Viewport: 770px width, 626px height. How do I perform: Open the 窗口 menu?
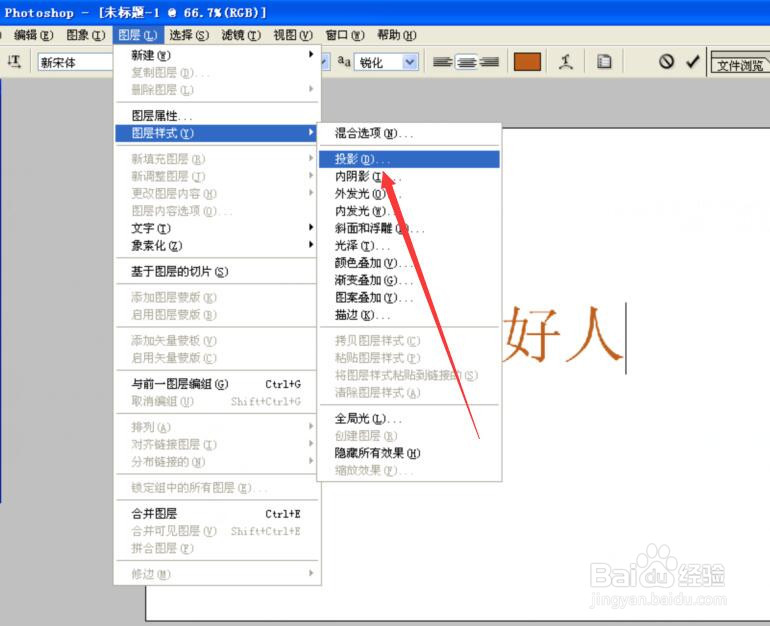345,35
